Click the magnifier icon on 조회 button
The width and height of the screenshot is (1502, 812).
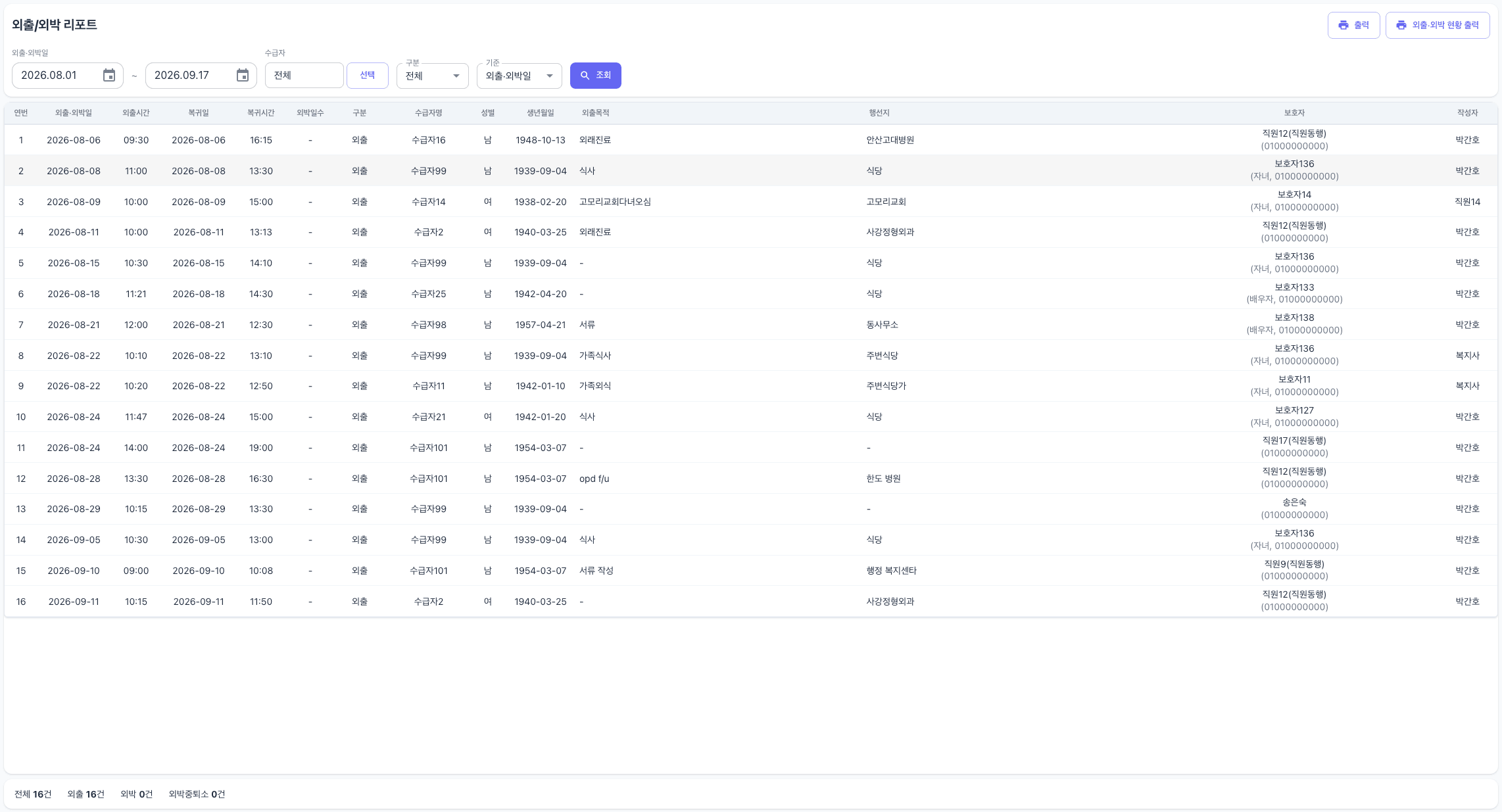585,76
